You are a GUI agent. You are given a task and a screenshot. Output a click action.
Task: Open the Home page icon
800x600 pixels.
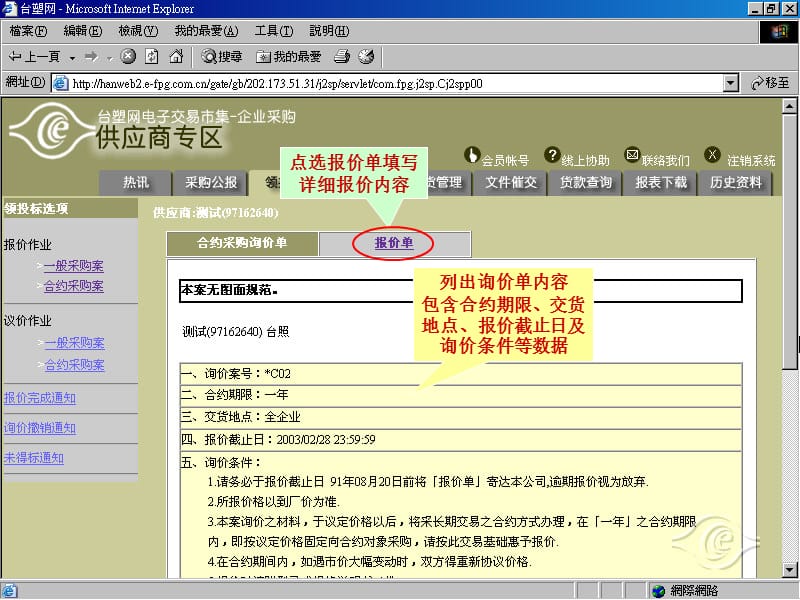pyautogui.click(x=176, y=56)
